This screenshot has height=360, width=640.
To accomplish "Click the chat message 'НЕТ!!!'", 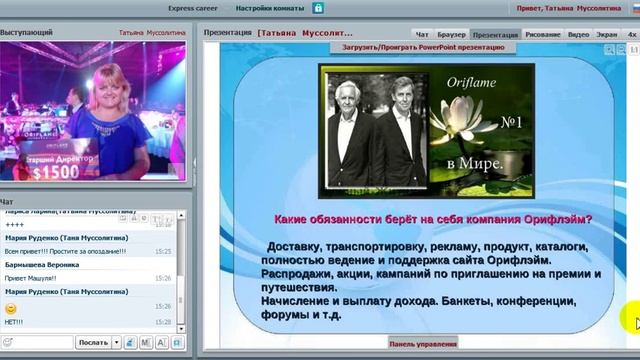I will click(13, 322).
